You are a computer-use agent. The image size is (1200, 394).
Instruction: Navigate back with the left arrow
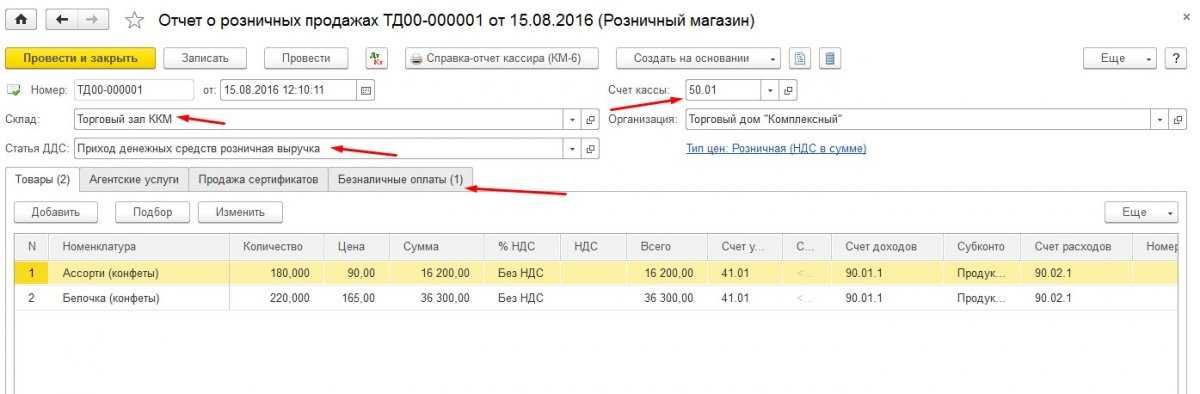pyautogui.click(x=63, y=20)
